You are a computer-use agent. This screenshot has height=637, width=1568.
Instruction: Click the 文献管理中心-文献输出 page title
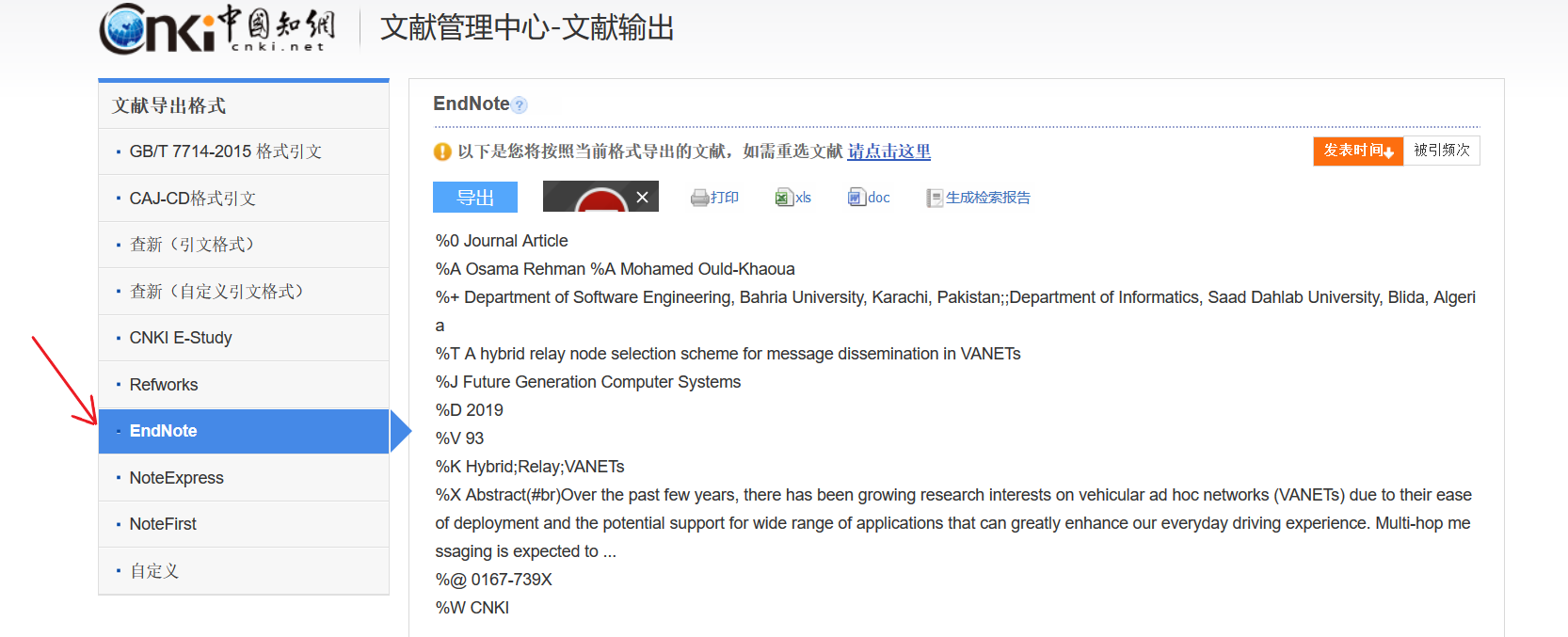click(527, 27)
